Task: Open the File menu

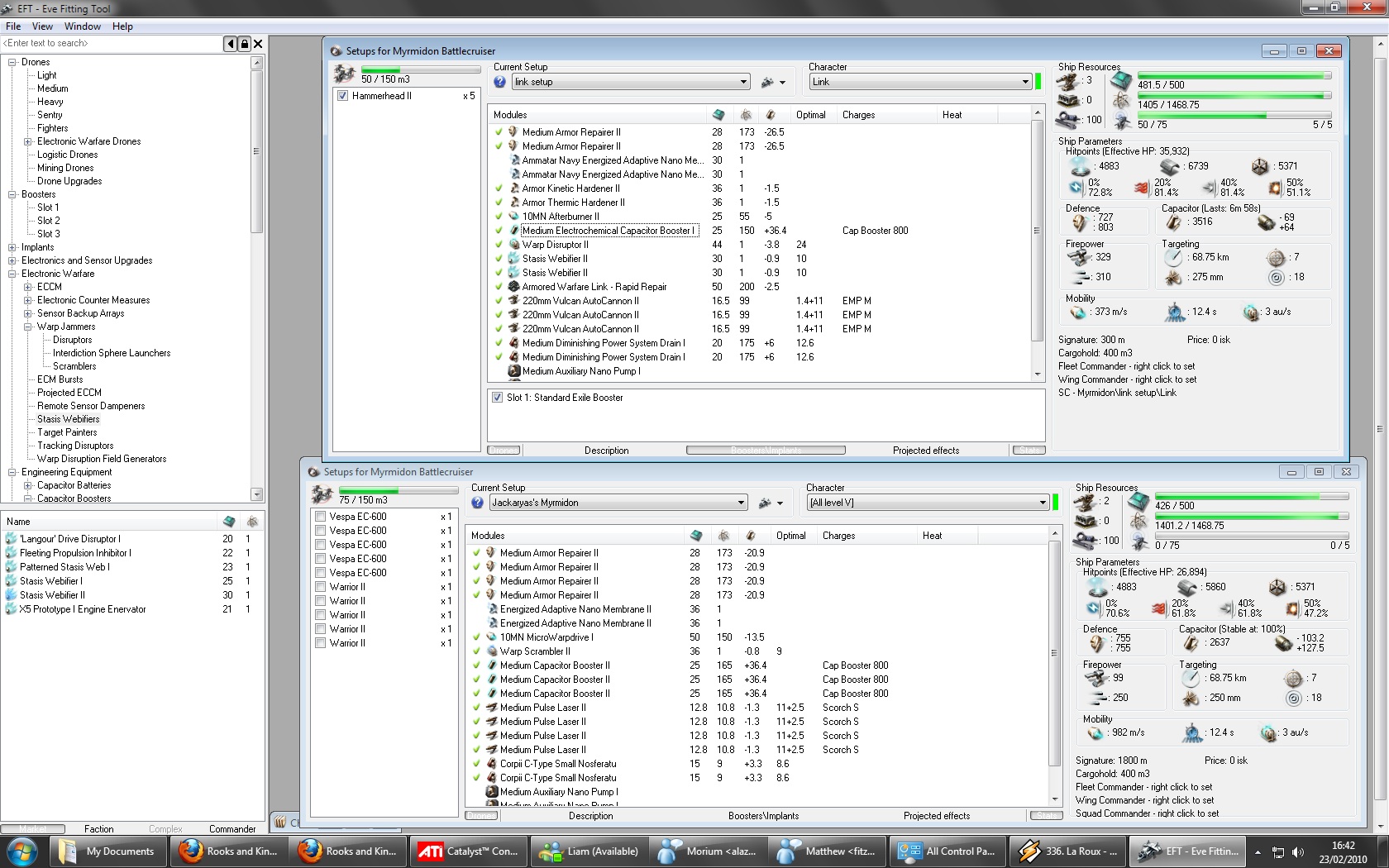Action: pos(13,26)
